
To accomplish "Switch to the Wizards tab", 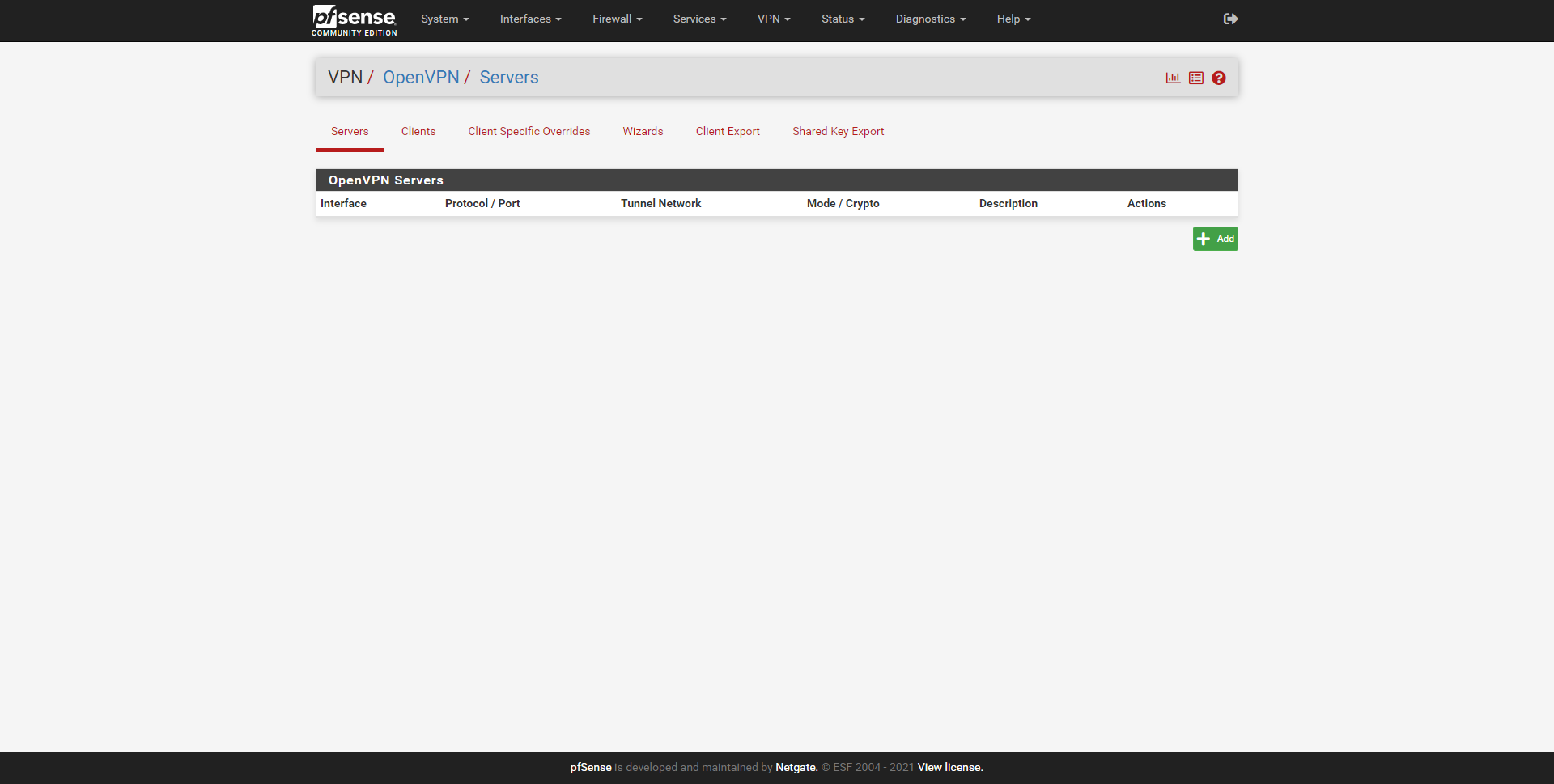I will tap(643, 131).
